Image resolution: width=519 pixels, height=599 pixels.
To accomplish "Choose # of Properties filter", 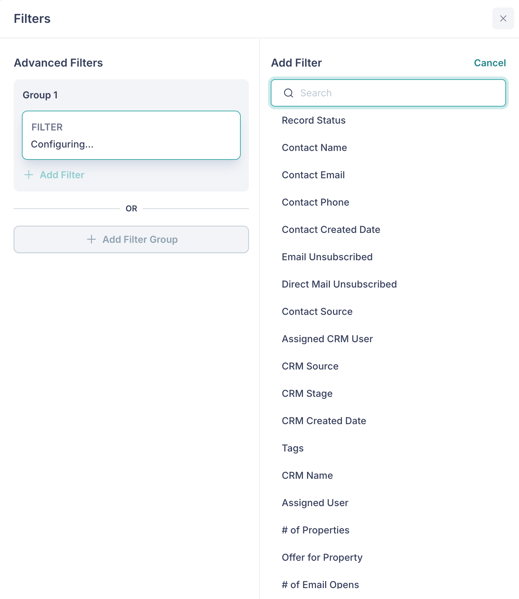I will click(315, 530).
